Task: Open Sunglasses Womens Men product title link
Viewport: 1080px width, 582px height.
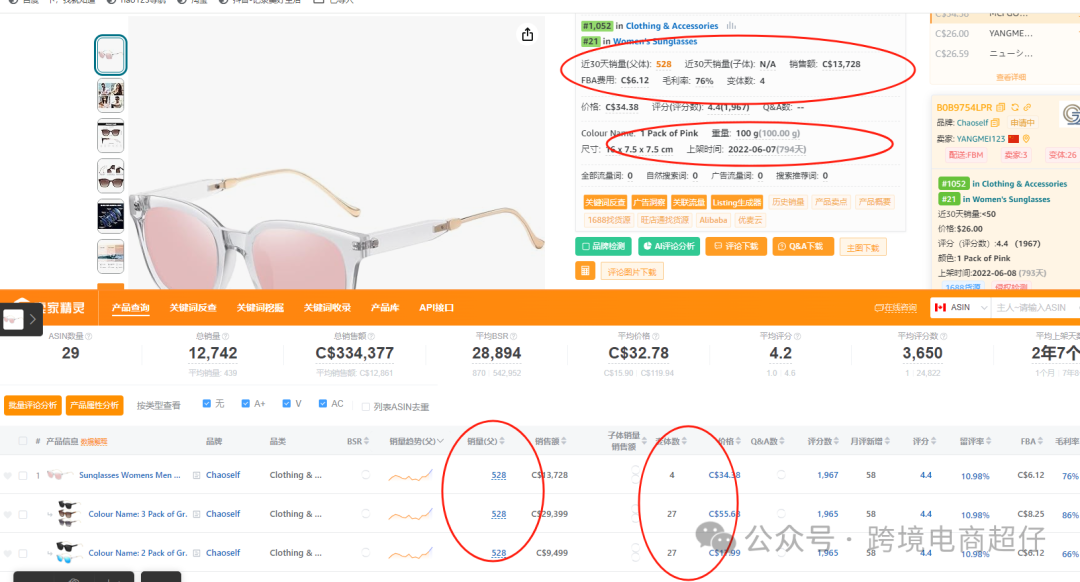Action: click(129, 475)
